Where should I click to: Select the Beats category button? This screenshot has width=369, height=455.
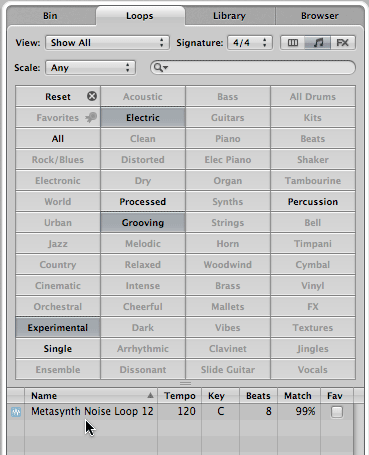point(313,138)
